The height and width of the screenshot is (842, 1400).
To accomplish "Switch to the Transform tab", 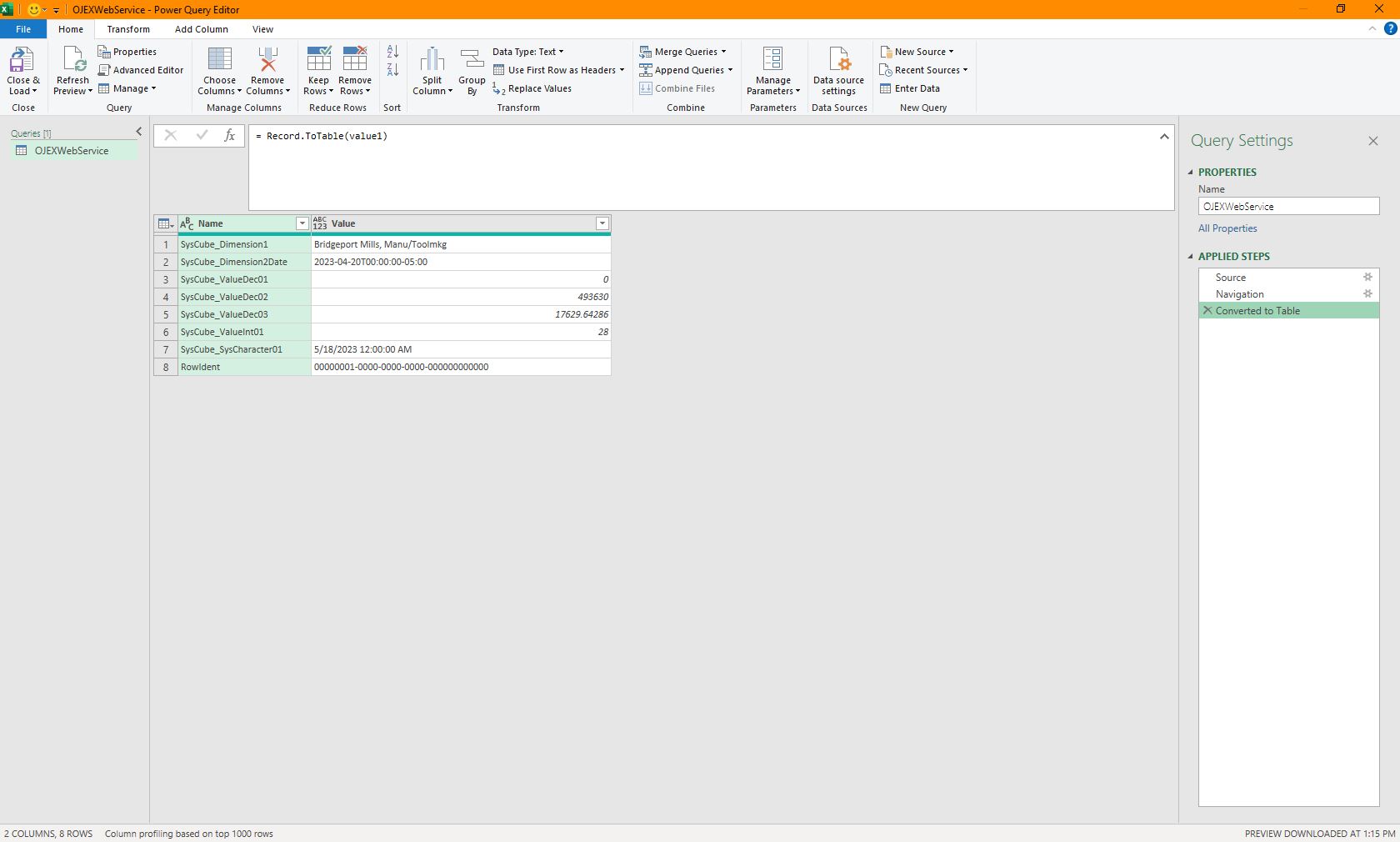I will (128, 29).
